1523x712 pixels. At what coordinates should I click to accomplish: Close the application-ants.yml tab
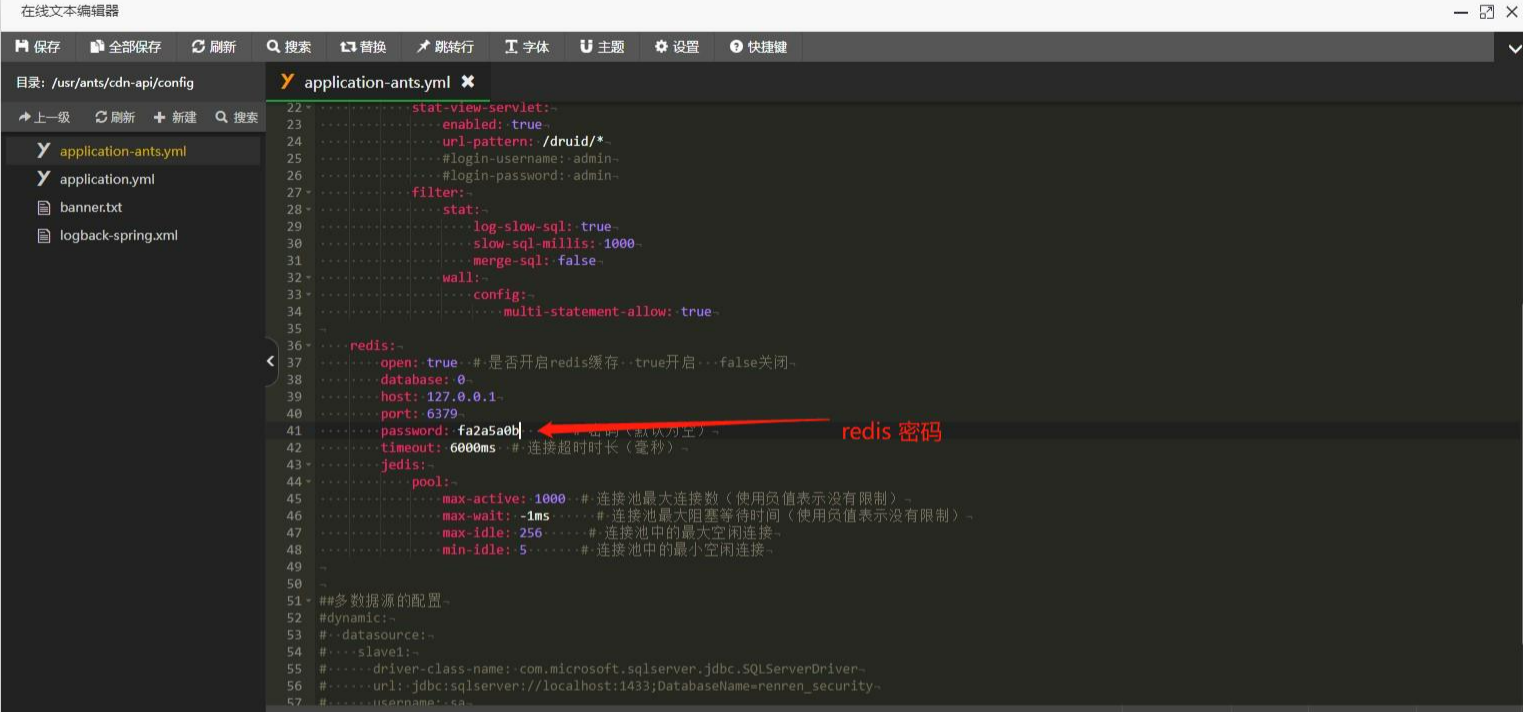[467, 83]
